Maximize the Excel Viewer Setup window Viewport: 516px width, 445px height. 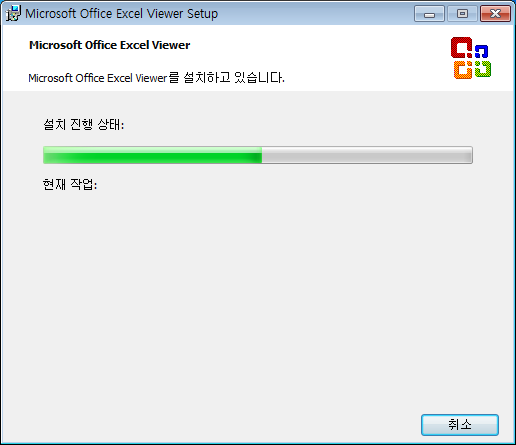(x=462, y=14)
